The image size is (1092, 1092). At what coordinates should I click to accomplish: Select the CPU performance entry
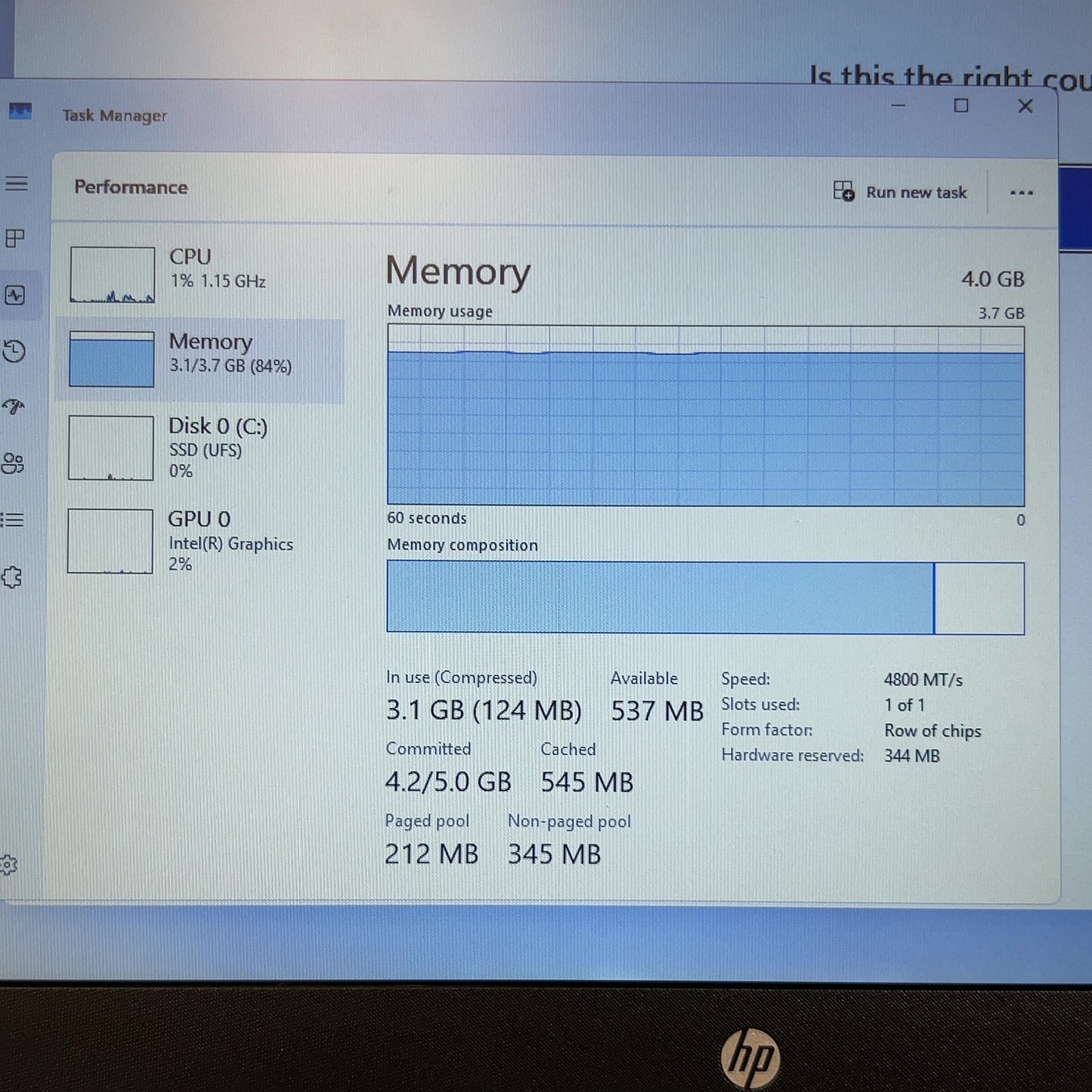point(201,275)
